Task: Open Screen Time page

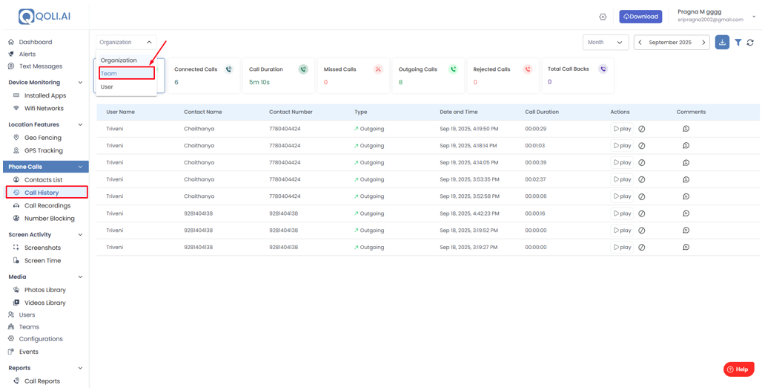Action: coord(43,260)
